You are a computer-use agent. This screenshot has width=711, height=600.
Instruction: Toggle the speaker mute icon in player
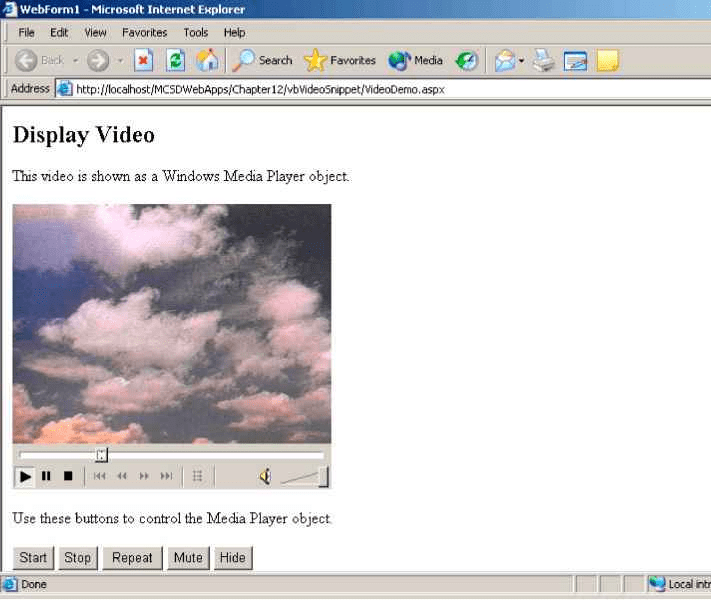click(266, 476)
